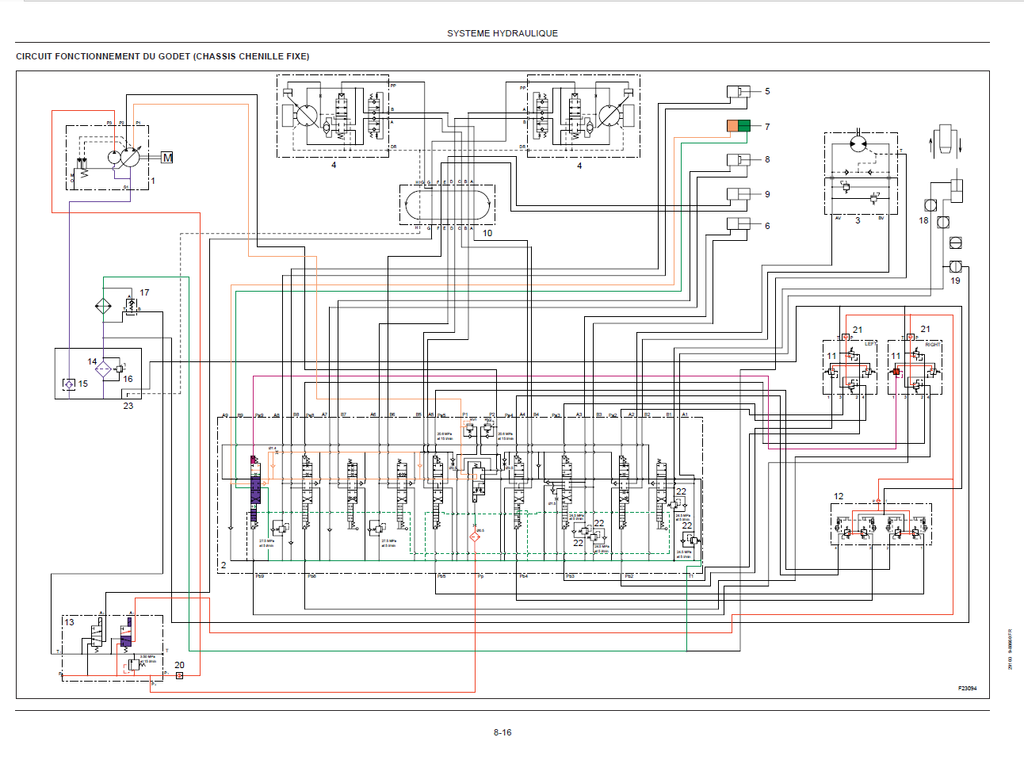Click the "SYSTEME HYDRAULIQUE" page header
This screenshot has height=760, width=1024.
(x=502, y=33)
